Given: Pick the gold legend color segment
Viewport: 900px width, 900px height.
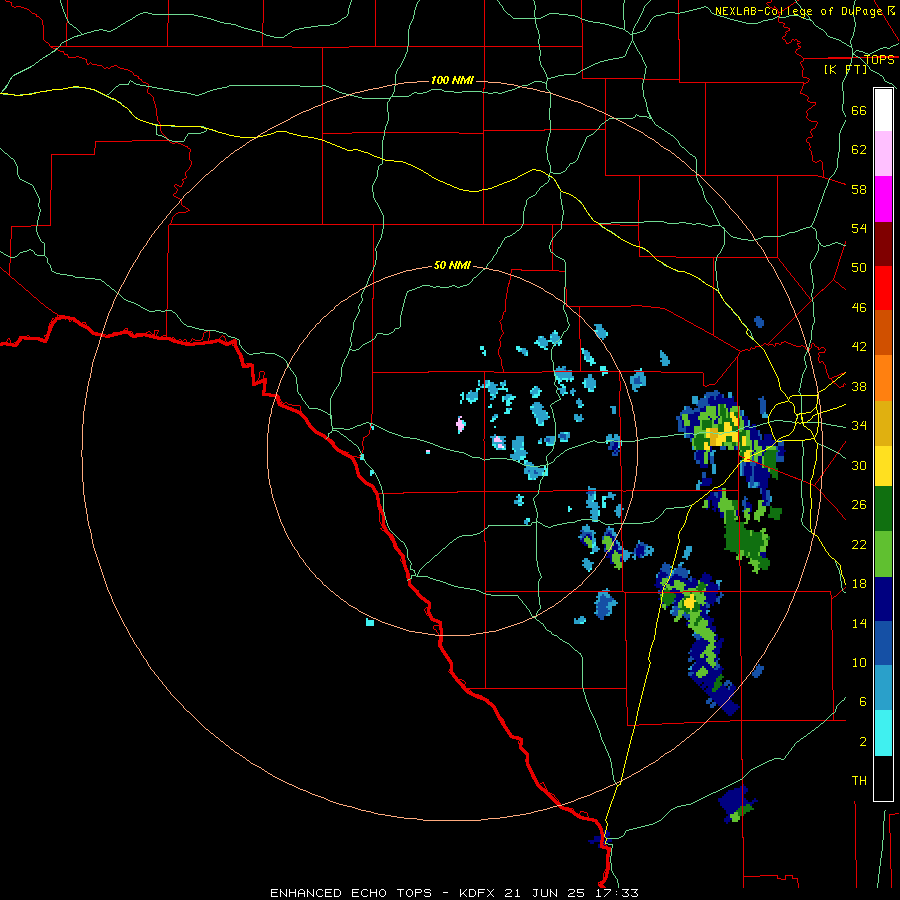Looking at the screenshot, I should [883, 422].
